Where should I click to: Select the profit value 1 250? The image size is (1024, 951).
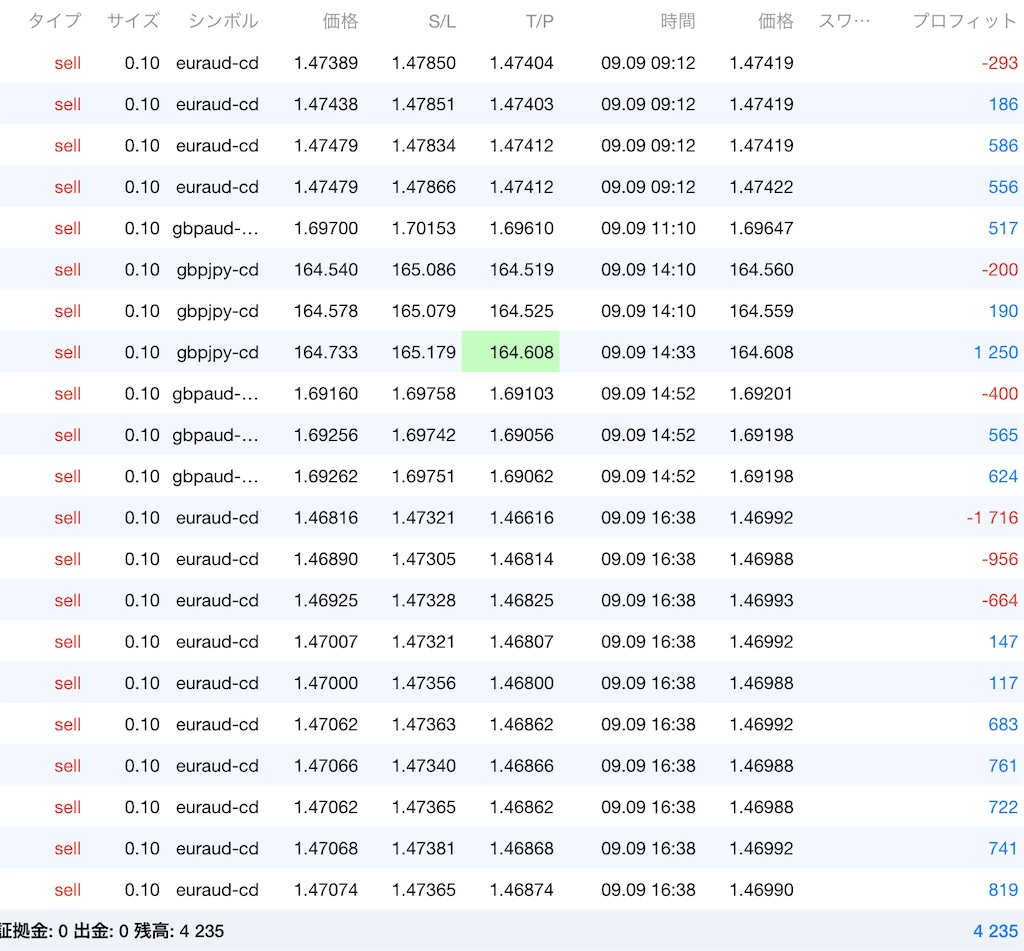click(996, 352)
